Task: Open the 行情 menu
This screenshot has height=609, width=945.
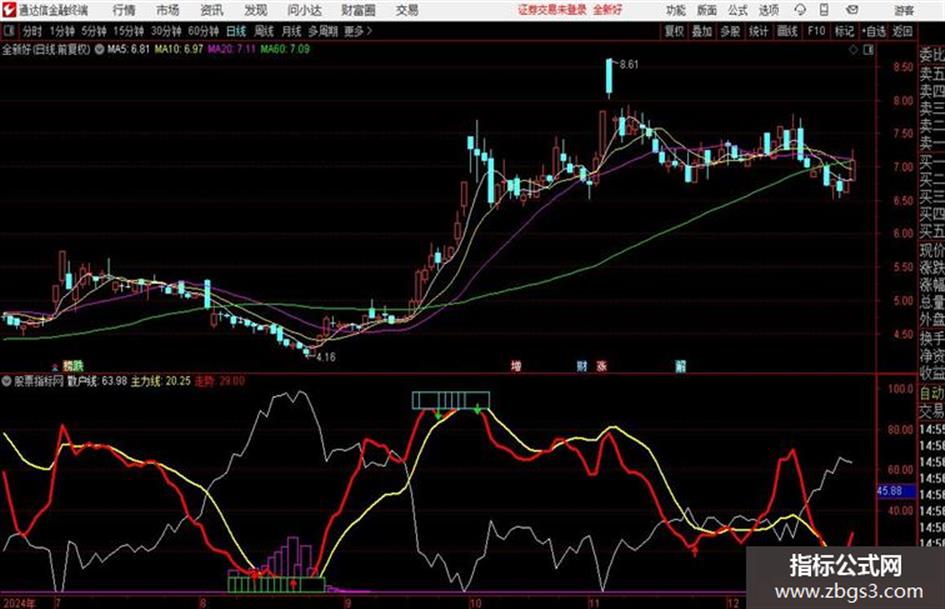Action: coord(124,10)
